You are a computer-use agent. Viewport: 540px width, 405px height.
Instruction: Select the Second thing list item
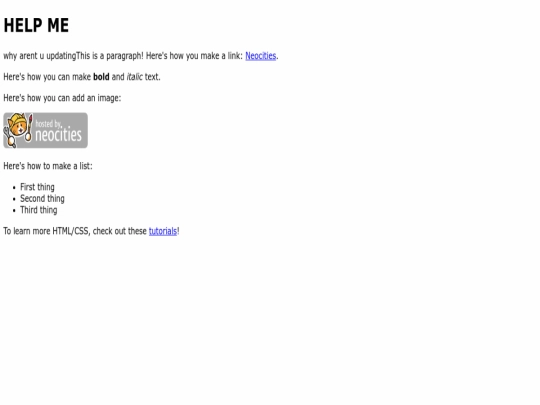pyautogui.click(x=42, y=199)
